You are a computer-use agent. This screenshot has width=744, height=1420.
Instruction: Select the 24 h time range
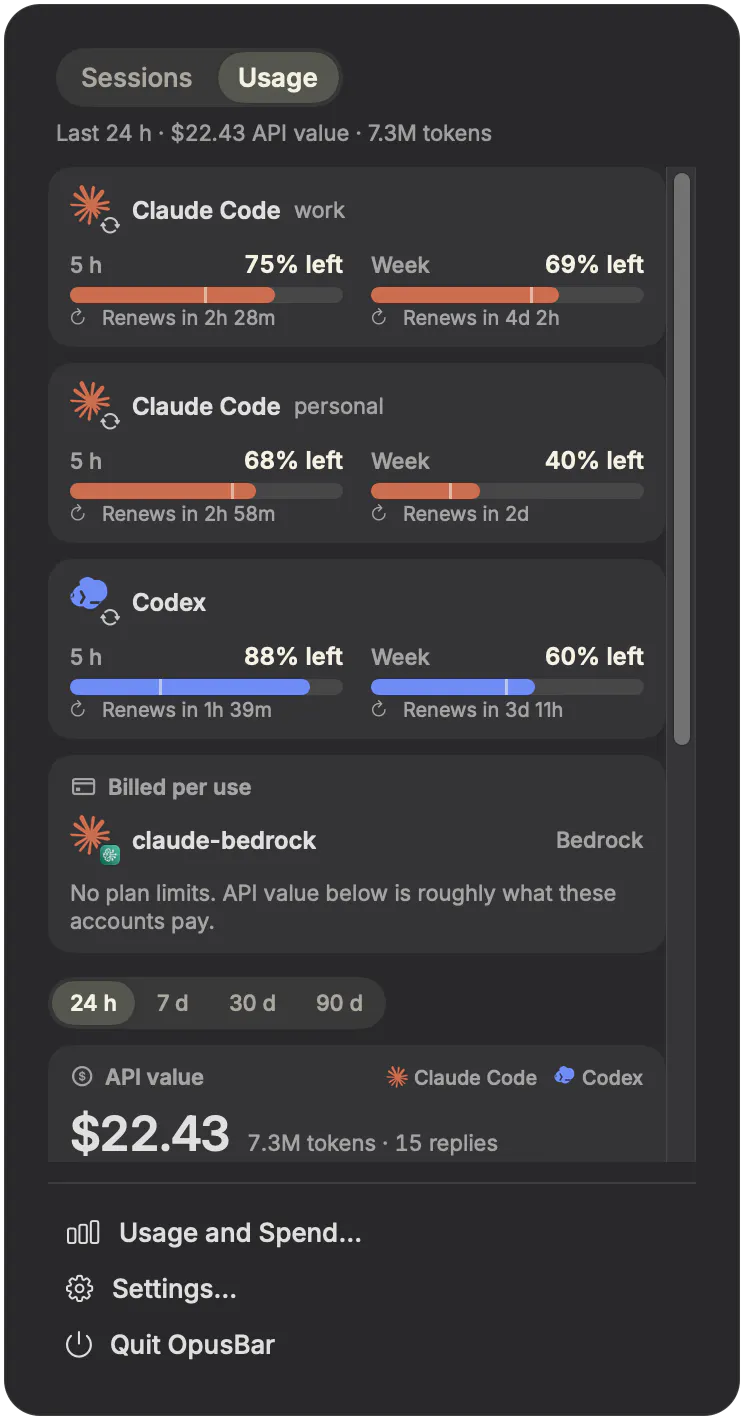click(x=94, y=1002)
